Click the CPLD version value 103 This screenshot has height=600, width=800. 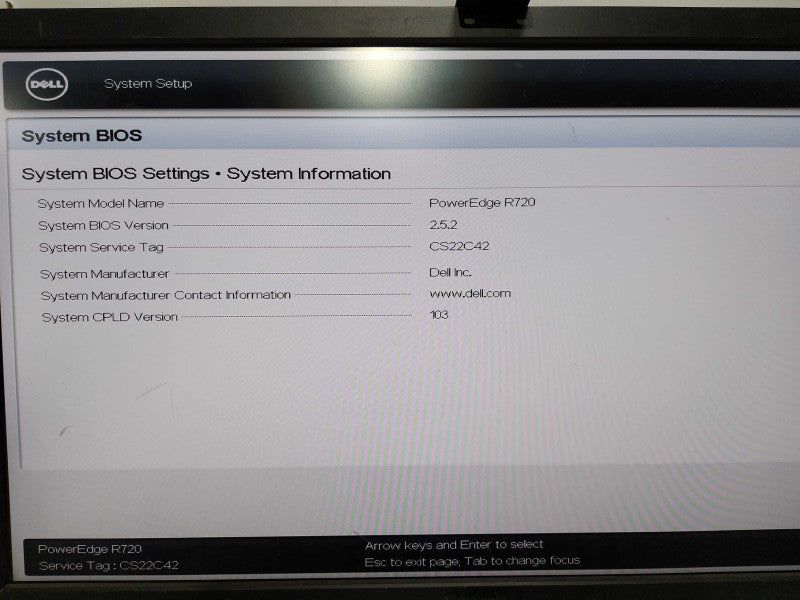[439, 315]
